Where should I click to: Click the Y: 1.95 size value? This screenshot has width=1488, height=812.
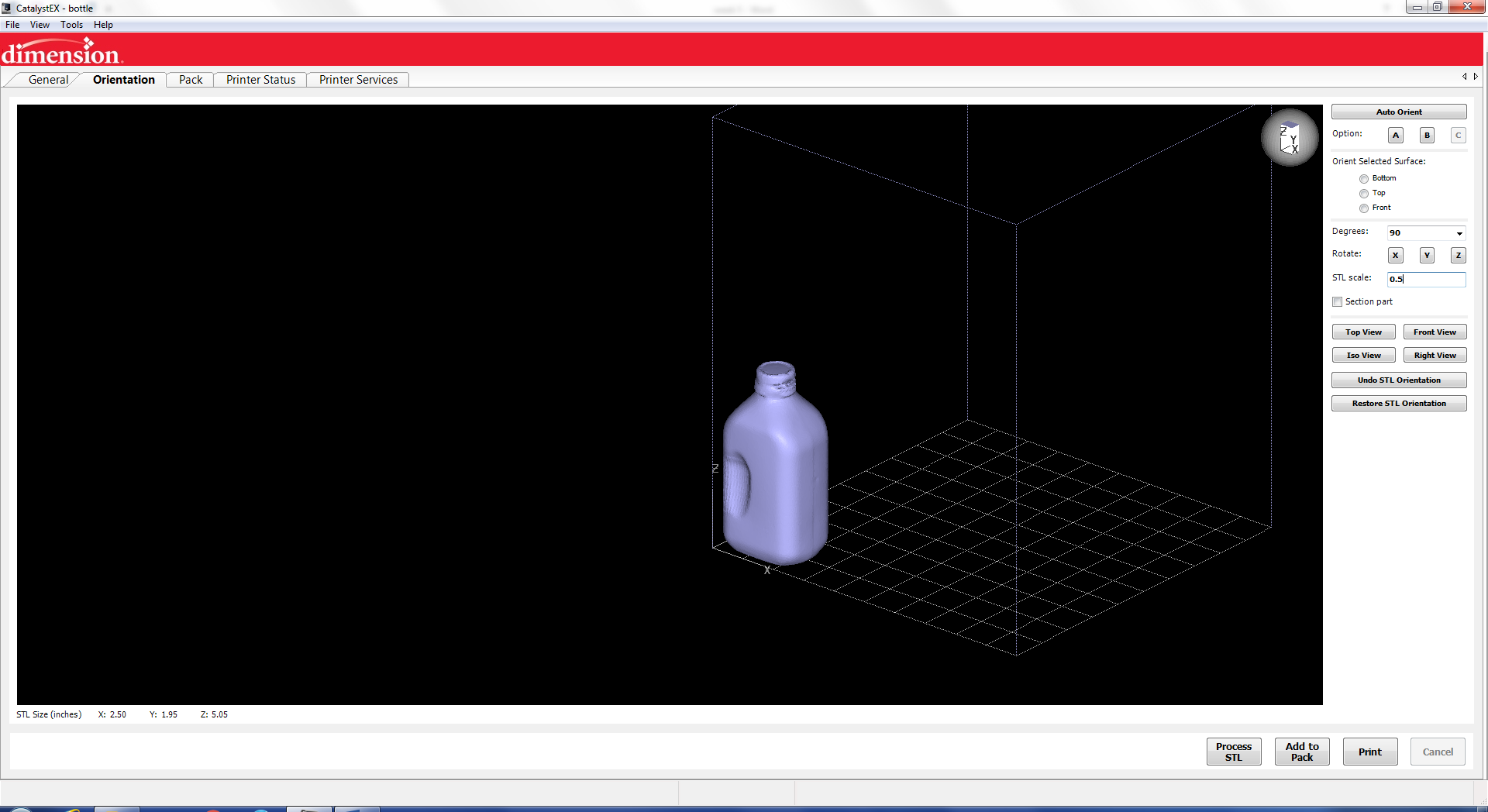[x=164, y=714]
